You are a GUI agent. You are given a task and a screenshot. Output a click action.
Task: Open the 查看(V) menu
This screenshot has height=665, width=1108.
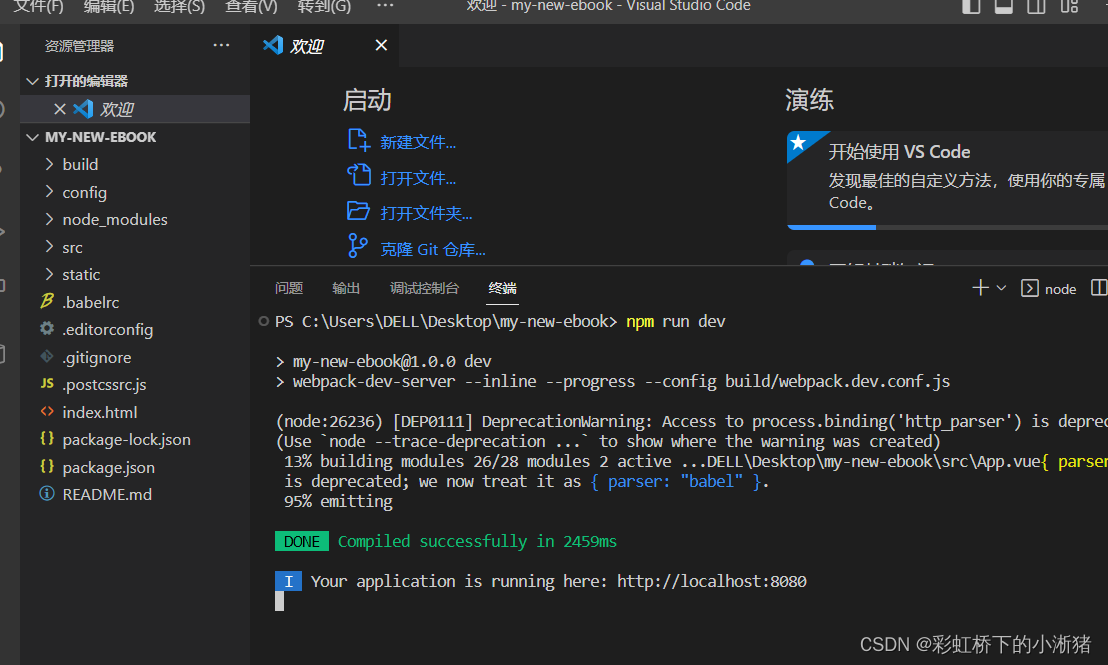point(251,6)
